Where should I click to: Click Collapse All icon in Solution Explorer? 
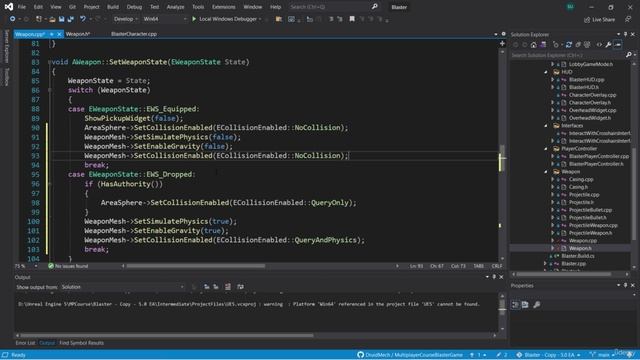[578, 44]
